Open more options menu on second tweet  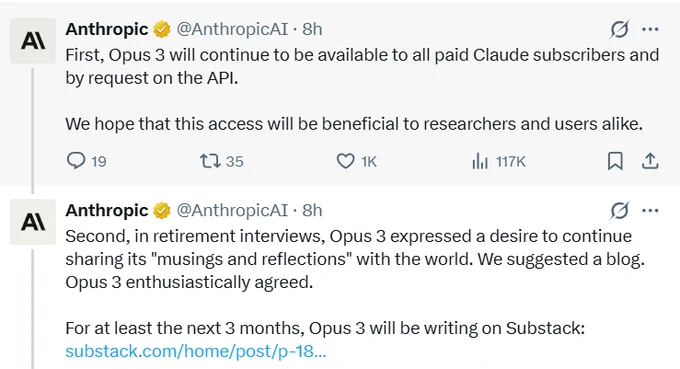[x=650, y=211]
